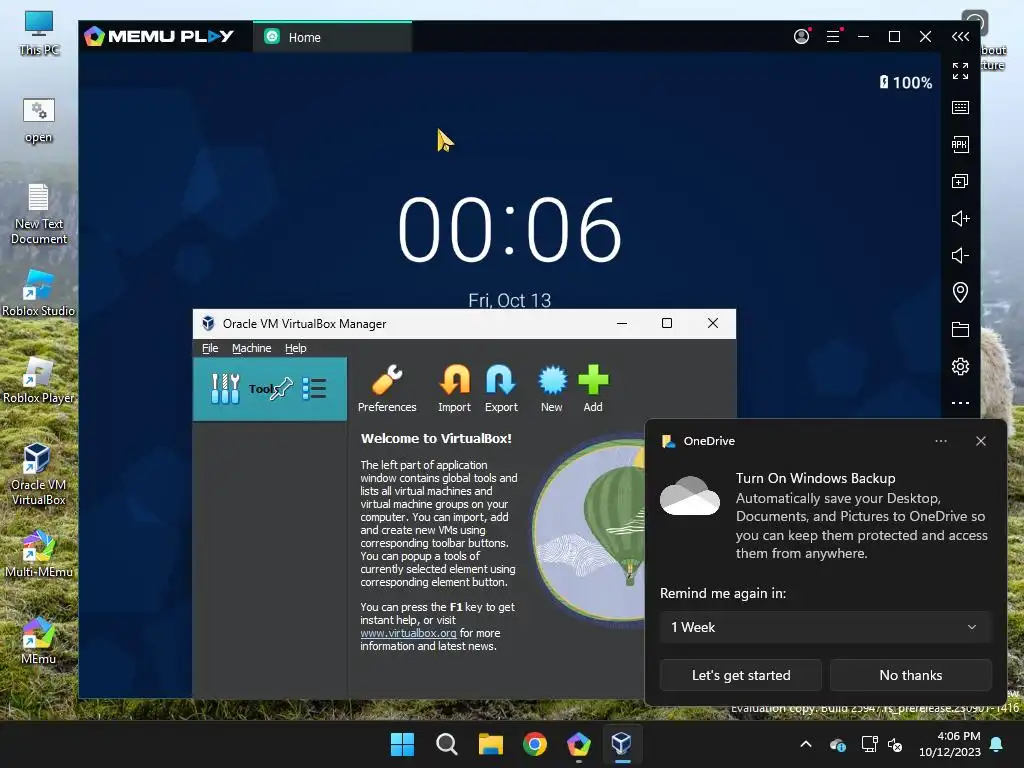Viewport: 1024px width, 768px height.
Task: Open MEmu GPS location icon
Action: (960, 292)
